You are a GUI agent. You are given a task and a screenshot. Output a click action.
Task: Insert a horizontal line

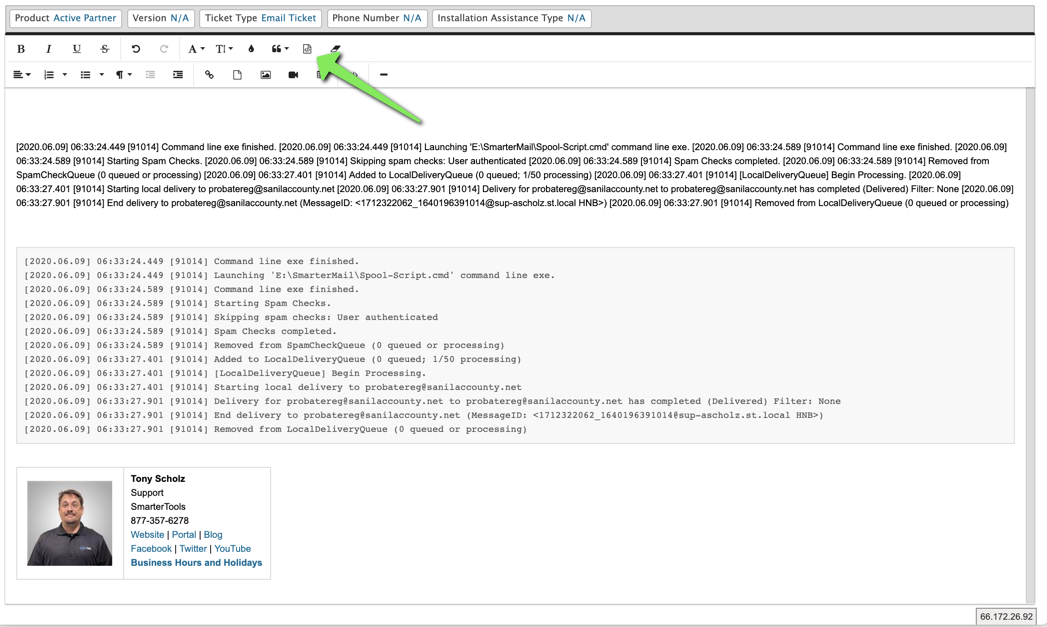tap(383, 75)
